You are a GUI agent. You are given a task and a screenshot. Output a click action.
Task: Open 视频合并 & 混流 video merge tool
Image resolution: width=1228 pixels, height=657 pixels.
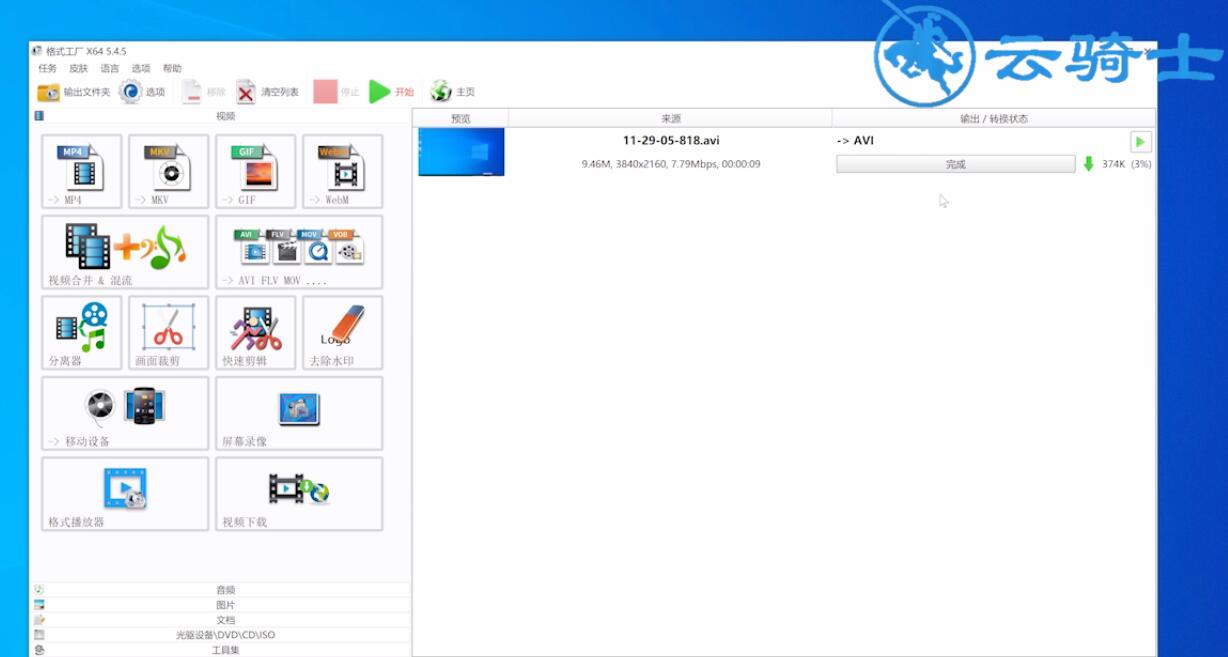[125, 252]
